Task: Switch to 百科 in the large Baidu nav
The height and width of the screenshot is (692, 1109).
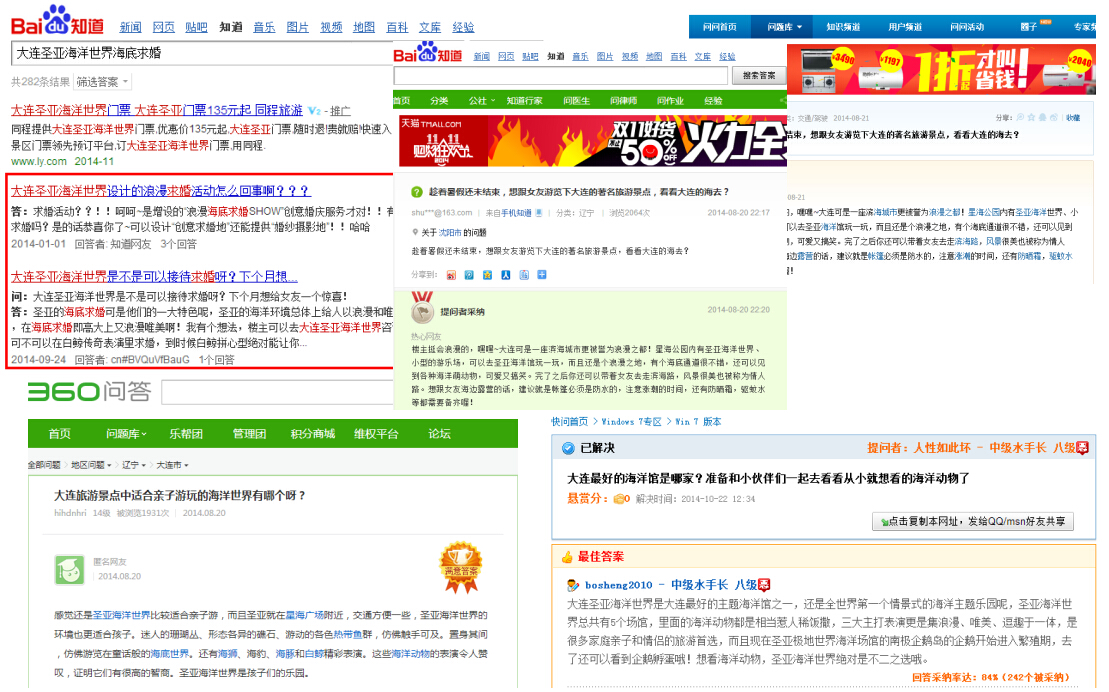Action: pos(397,27)
